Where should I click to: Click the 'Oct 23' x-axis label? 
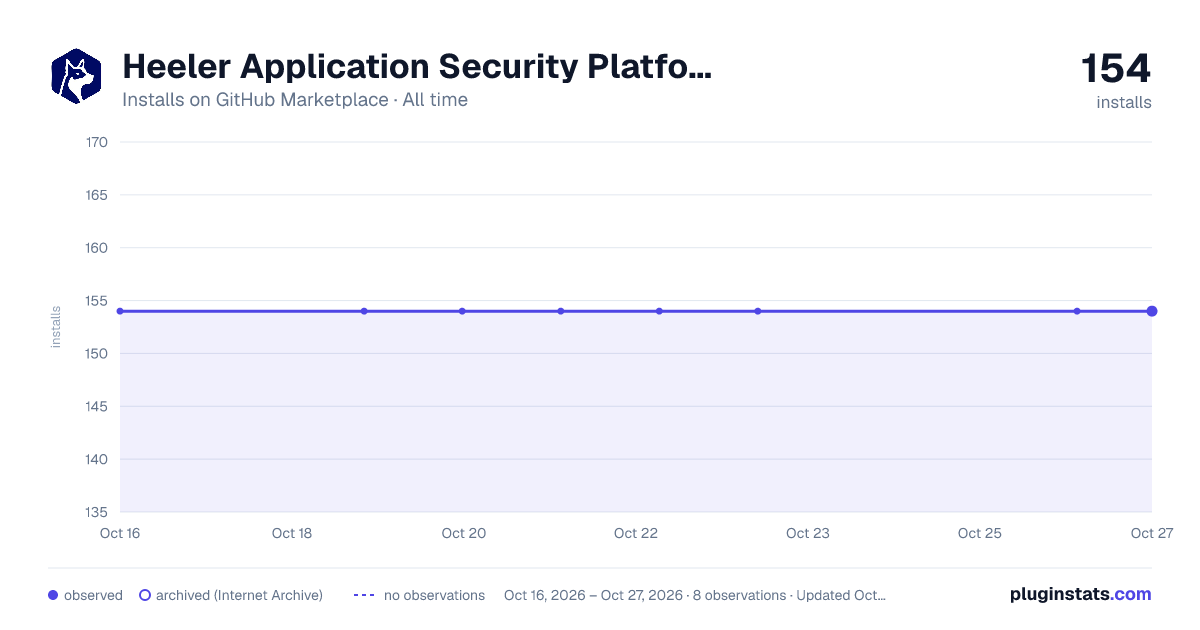click(x=808, y=533)
